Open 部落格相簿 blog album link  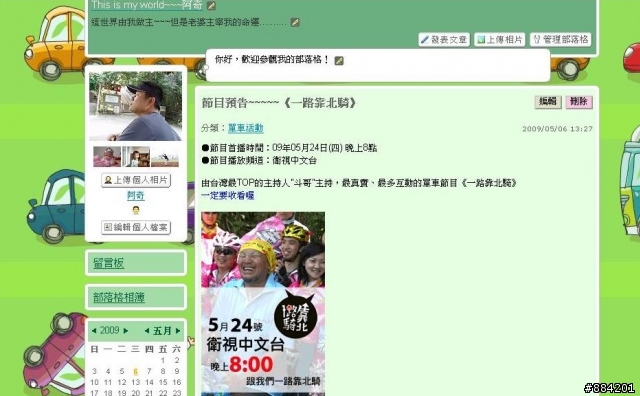point(119,298)
